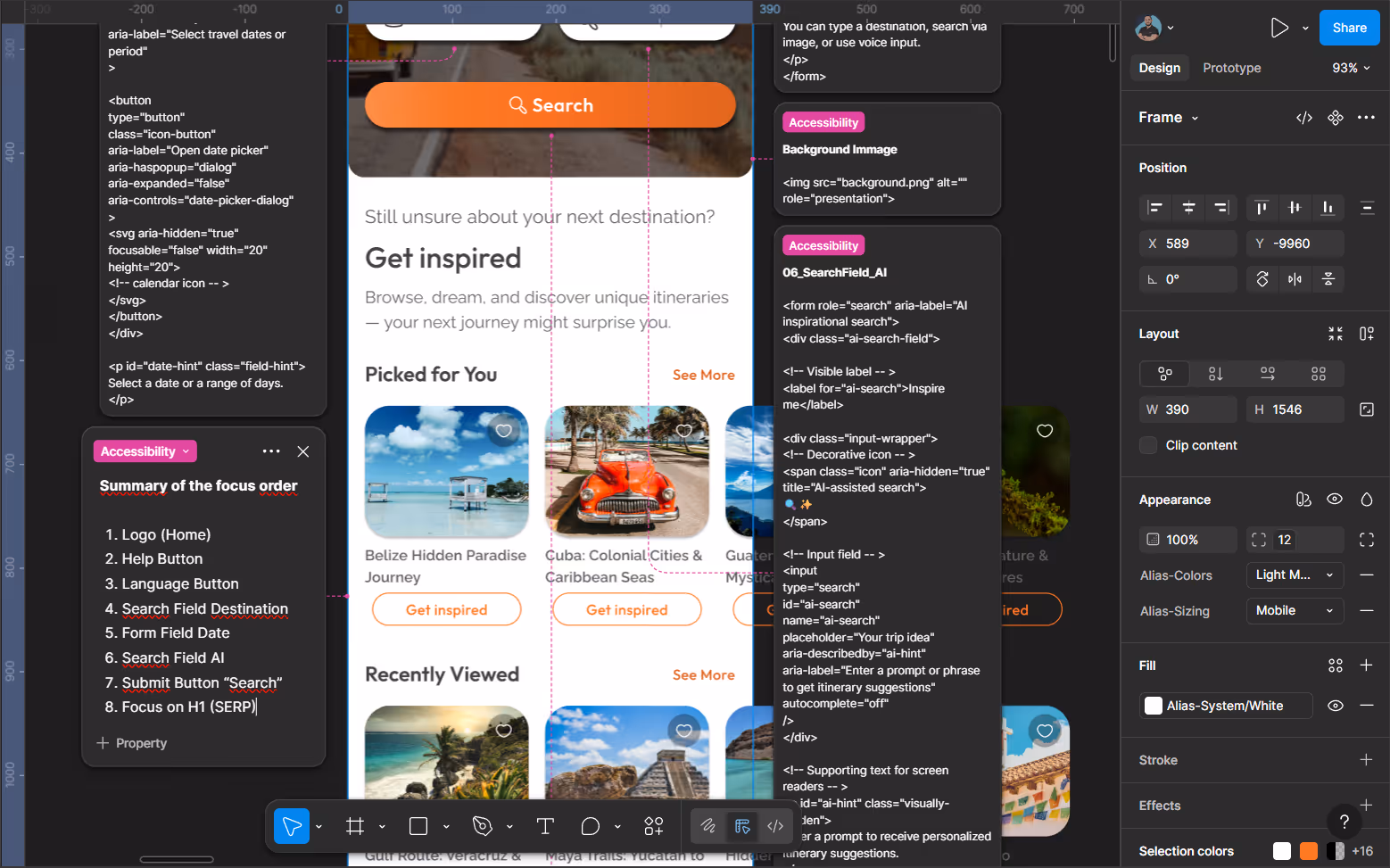Click the white selection color swatch
Image resolution: width=1390 pixels, height=868 pixels.
coord(1282,851)
